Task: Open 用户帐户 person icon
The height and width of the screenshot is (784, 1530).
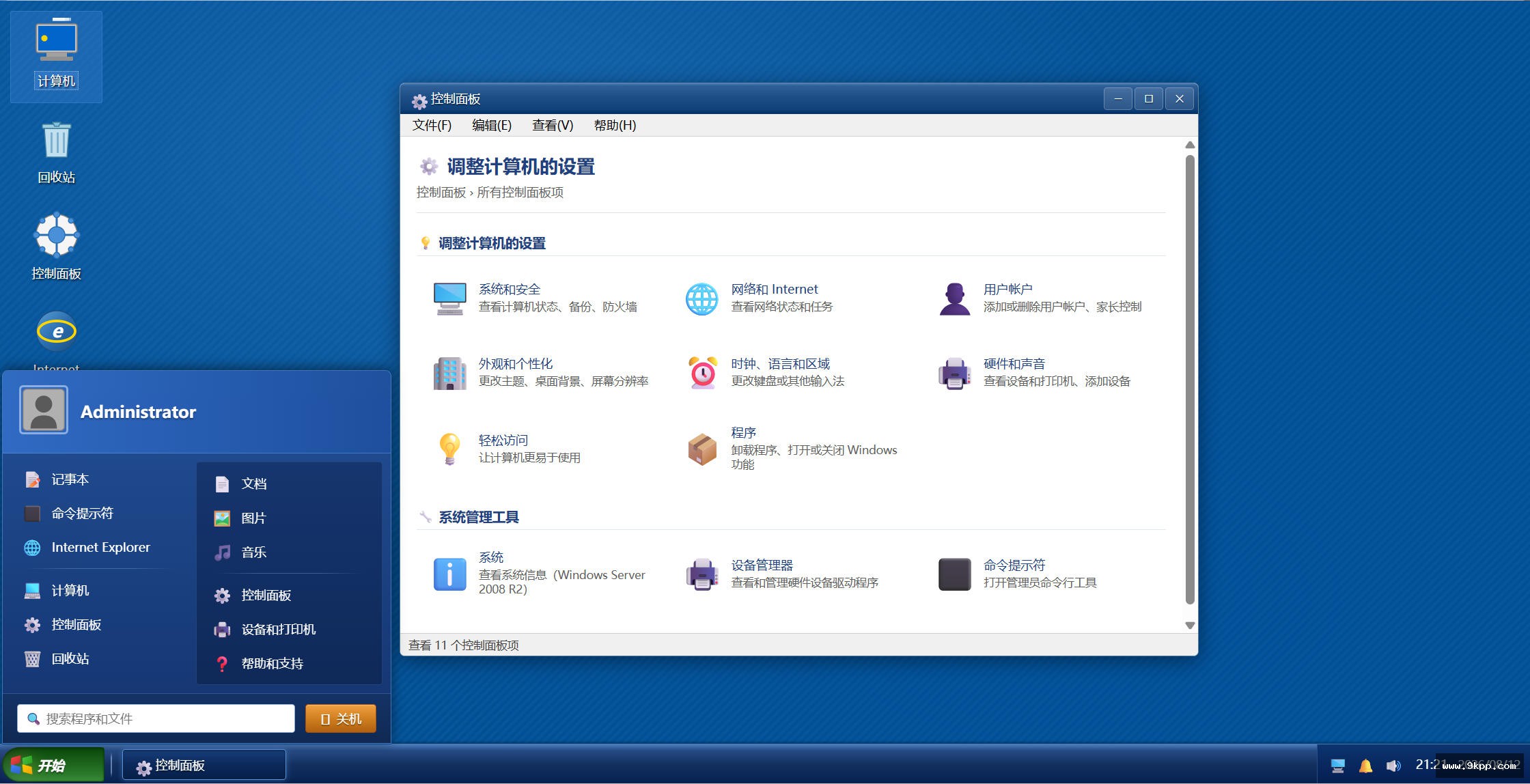Action: 954,298
